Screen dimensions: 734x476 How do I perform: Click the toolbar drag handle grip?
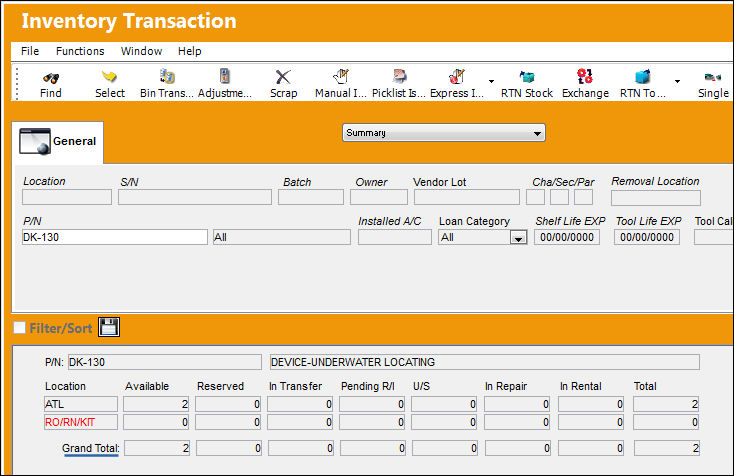(x=17, y=83)
